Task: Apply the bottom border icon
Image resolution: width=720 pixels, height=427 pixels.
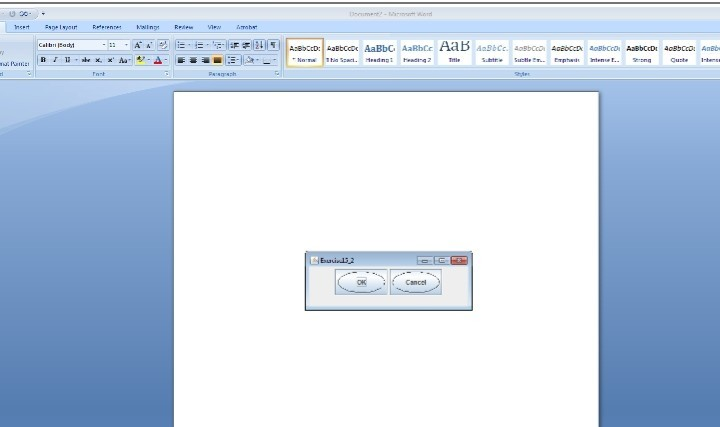Action: (267, 60)
